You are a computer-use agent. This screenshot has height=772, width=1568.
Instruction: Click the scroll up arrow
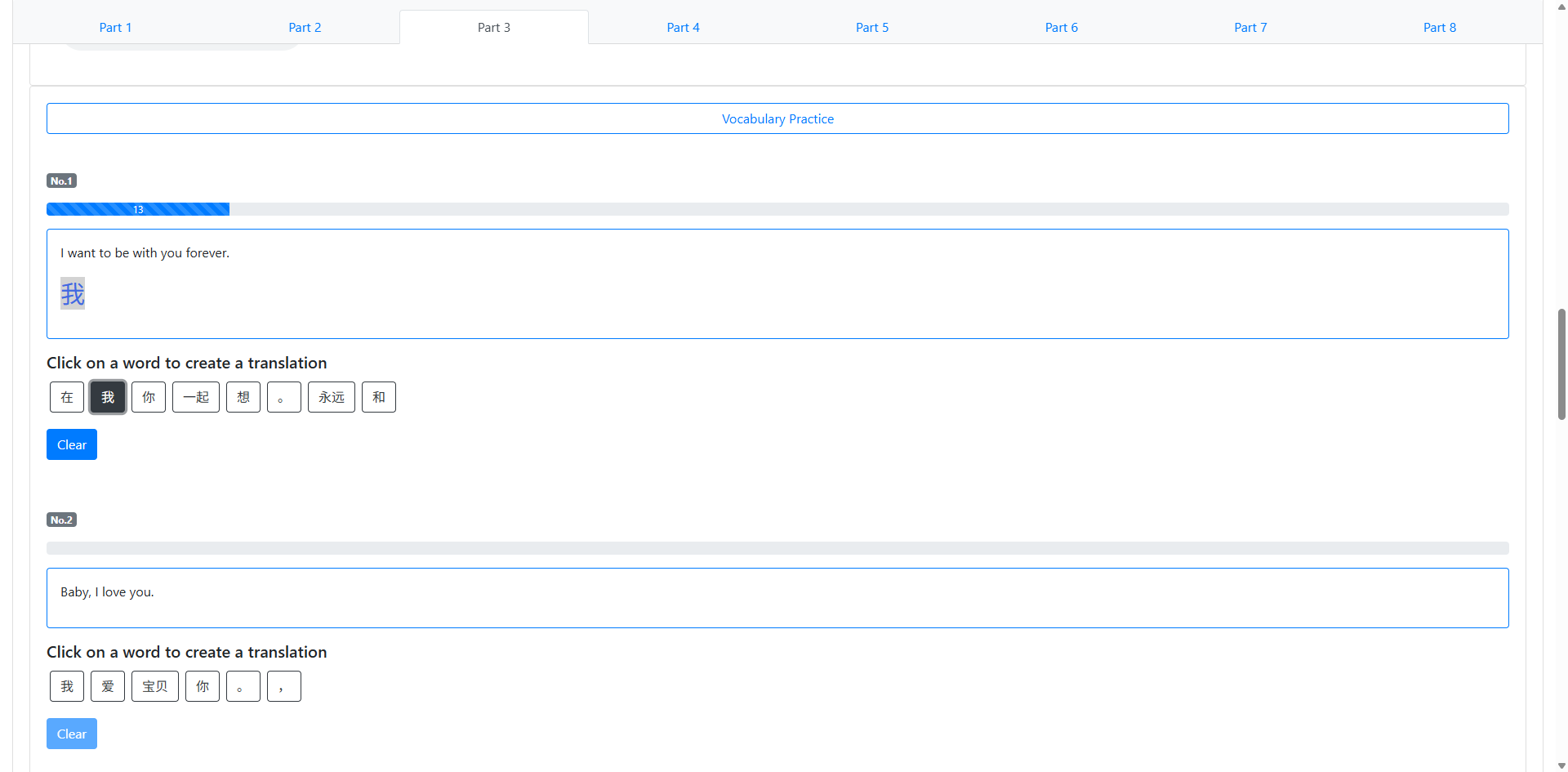pyautogui.click(x=1561, y=7)
